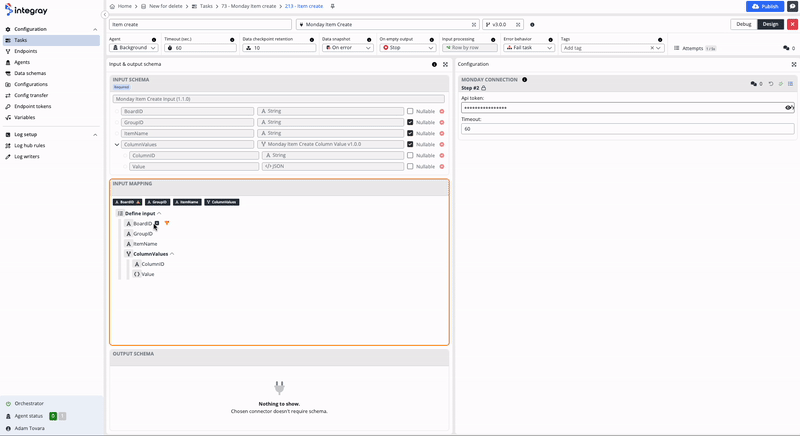This screenshot has height=436, width=800.
Task: Maximize the Configuration panel
Action: (794, 64)
